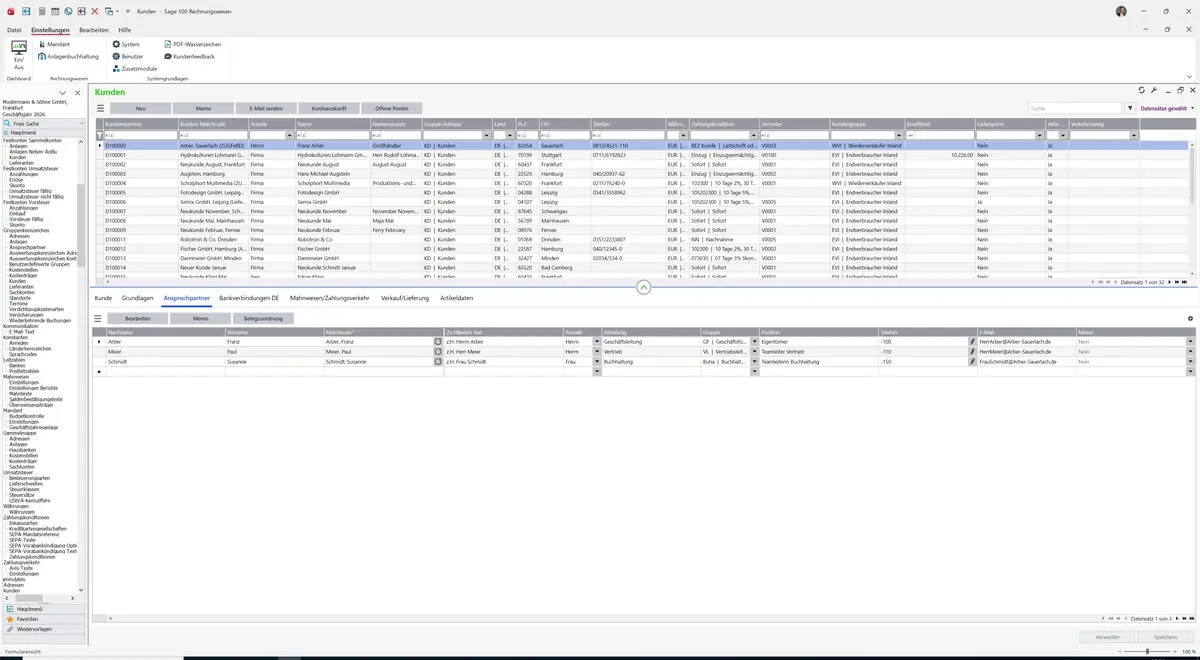
Task: Open Kundenfeedback in the ribbon
Action: (x=189, y=57)
